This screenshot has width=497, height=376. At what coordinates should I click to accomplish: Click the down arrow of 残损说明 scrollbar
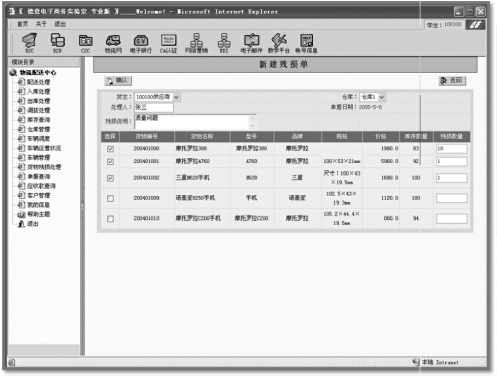click(x=252, y=126)
